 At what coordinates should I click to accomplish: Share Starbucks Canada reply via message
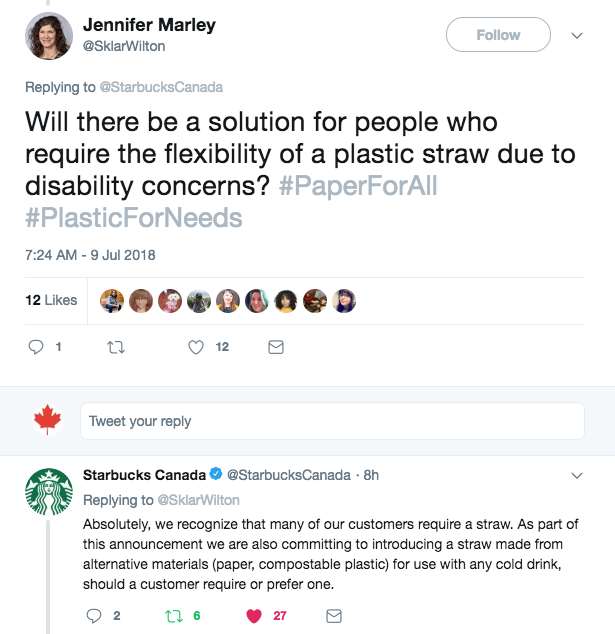point(335,615)
